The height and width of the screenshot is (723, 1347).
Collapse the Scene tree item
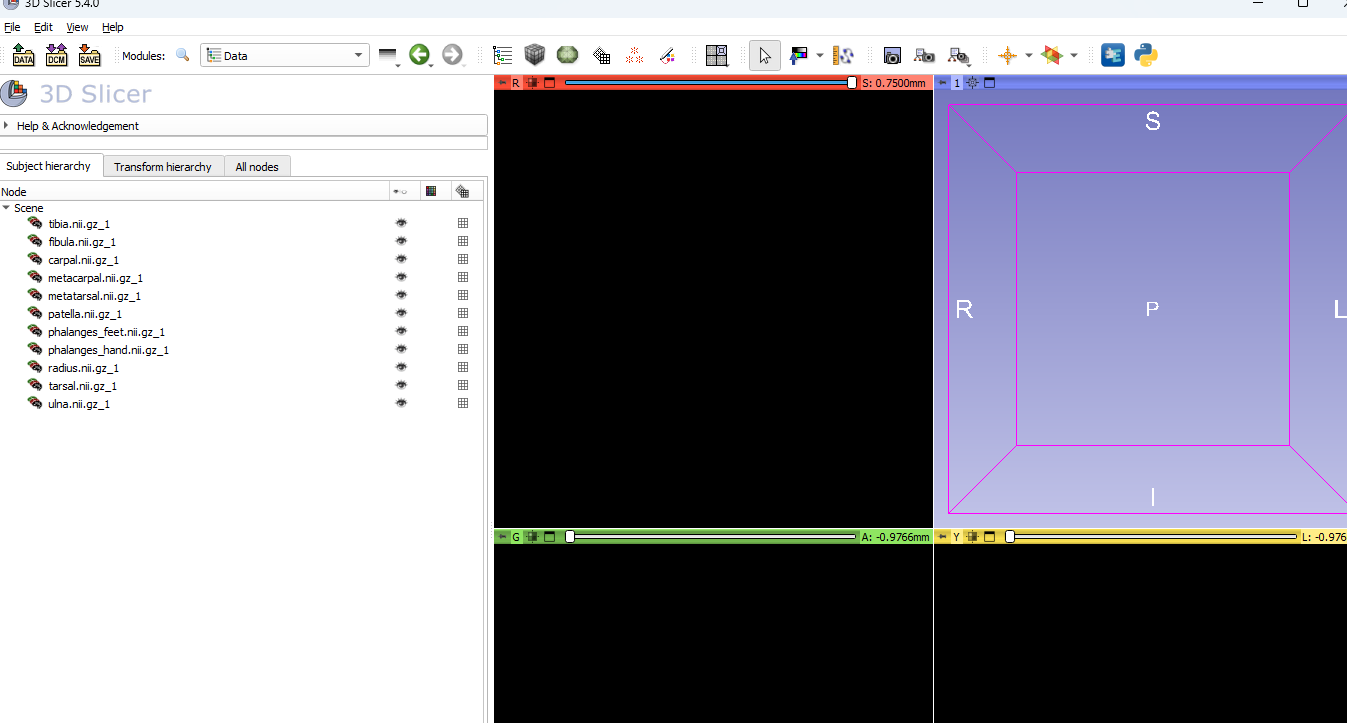click(x=6, y=208)
